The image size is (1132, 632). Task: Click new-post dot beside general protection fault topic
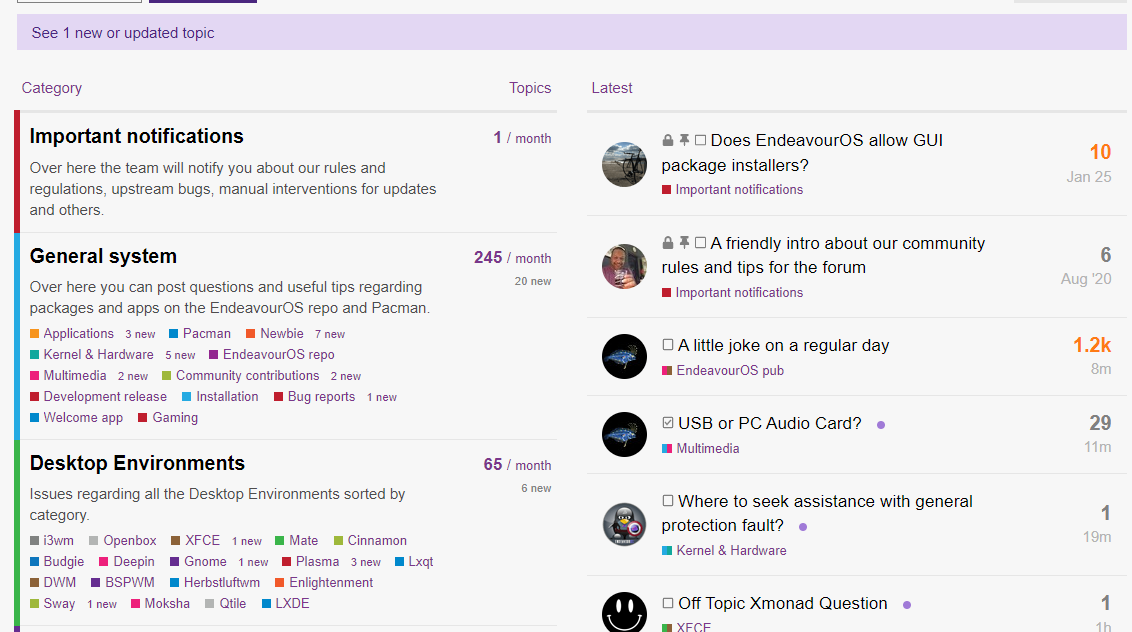[803, 527]
